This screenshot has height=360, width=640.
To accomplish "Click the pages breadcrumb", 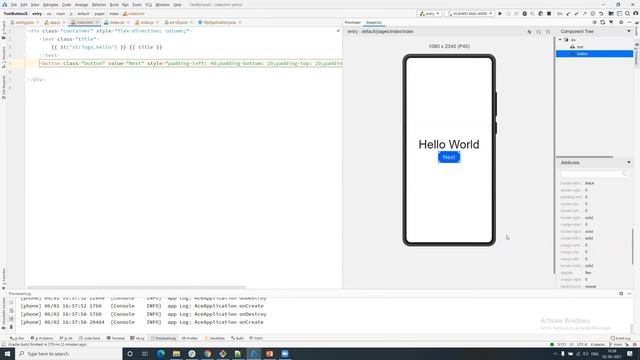I will point(100,13).
